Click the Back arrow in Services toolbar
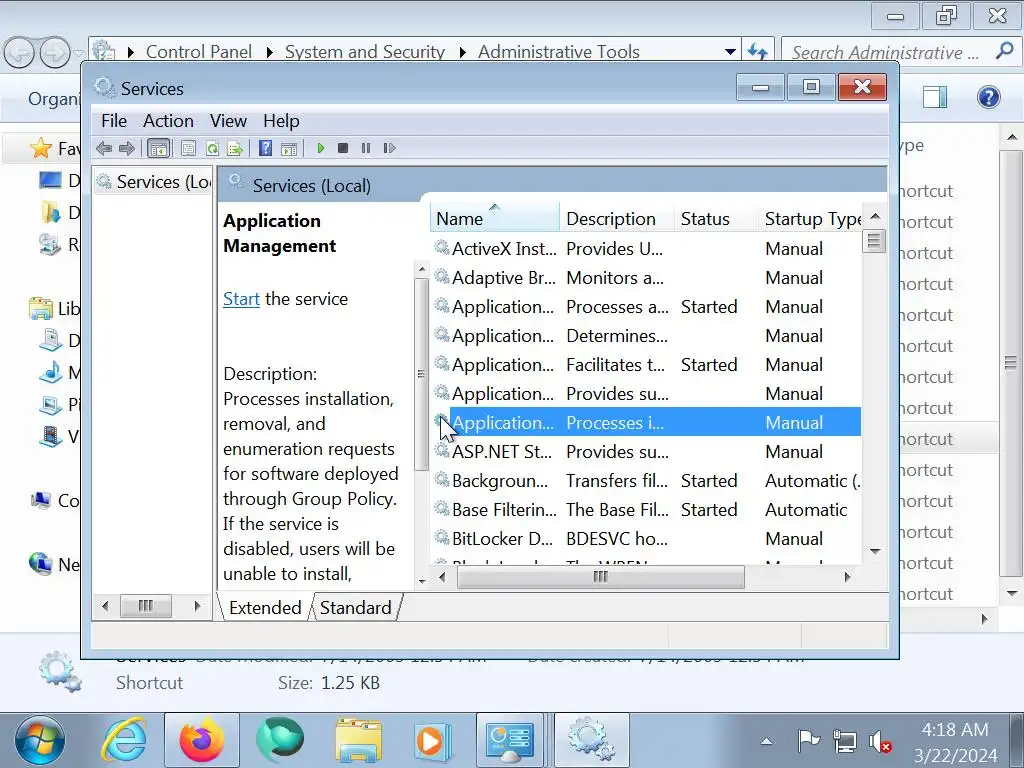The image size is (1024, 768). pos(104,148)
